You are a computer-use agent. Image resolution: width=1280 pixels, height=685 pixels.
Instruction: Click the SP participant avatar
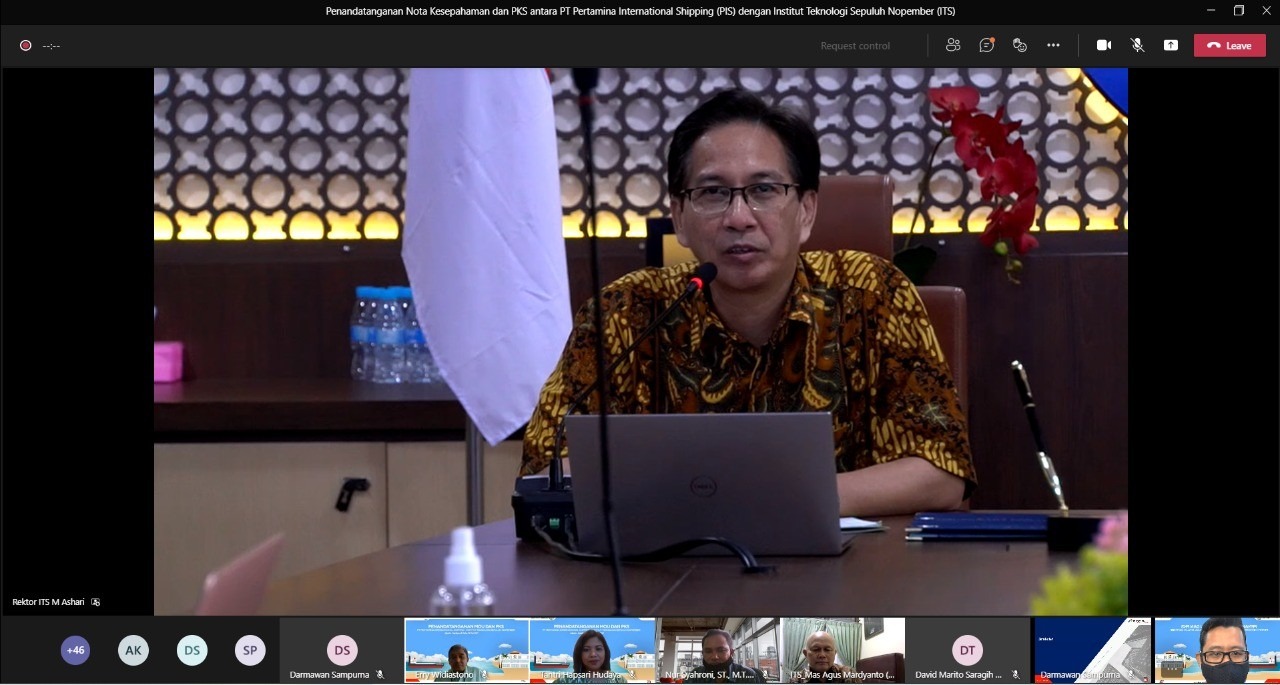[250, 650]
